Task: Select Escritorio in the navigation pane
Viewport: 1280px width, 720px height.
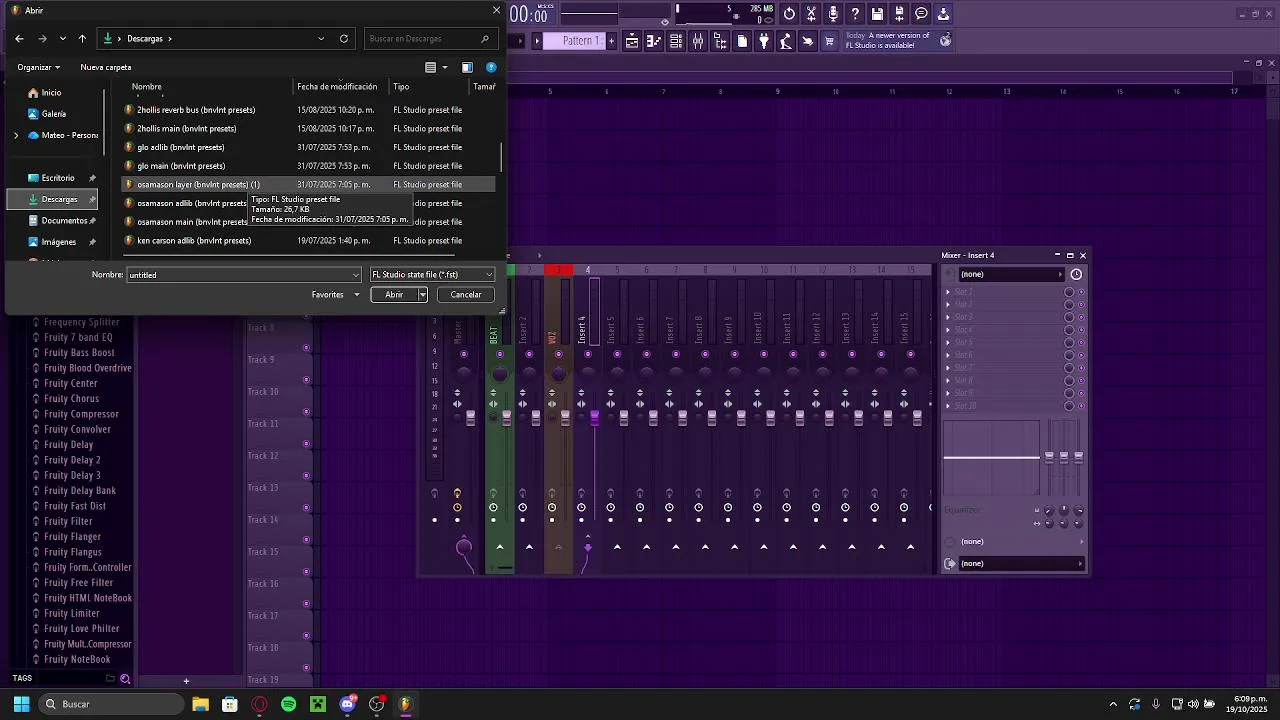Action: click(x=58, y=178)
